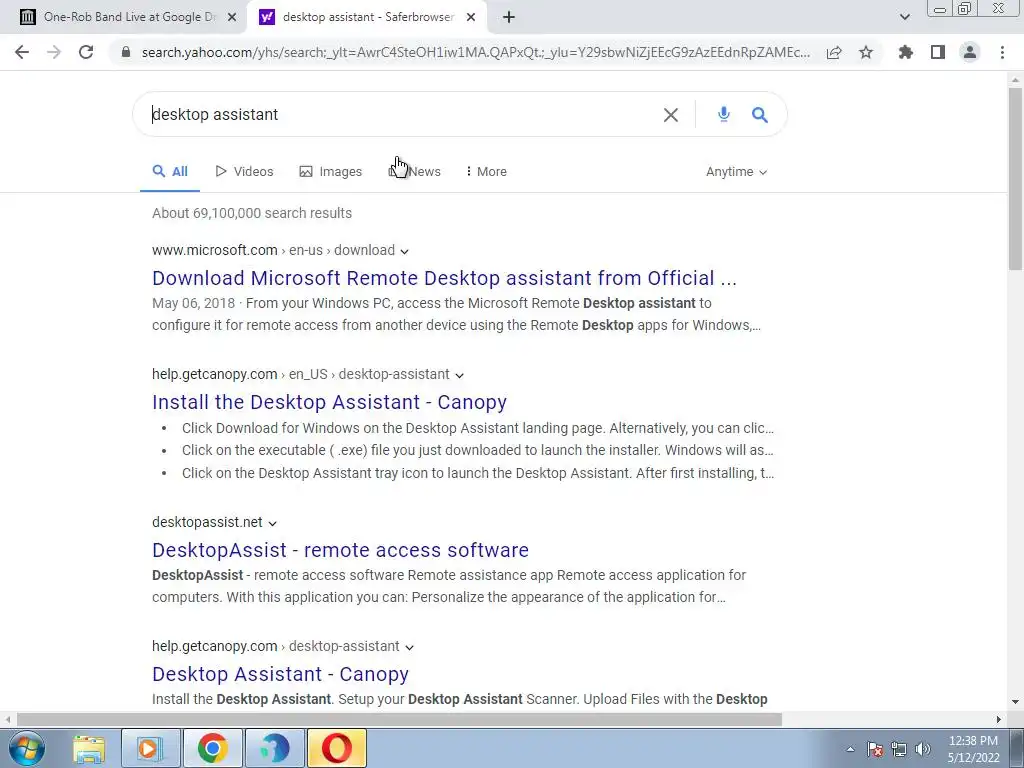Go back to the previous page

click(x=22, y=52)
